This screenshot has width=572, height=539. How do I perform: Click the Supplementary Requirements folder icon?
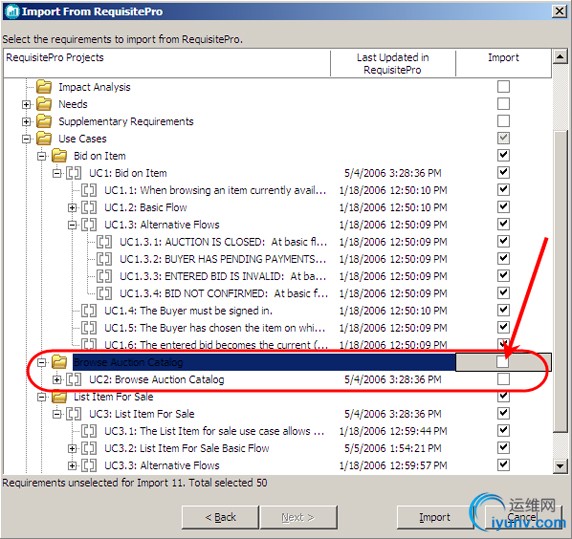pos(44,121)
